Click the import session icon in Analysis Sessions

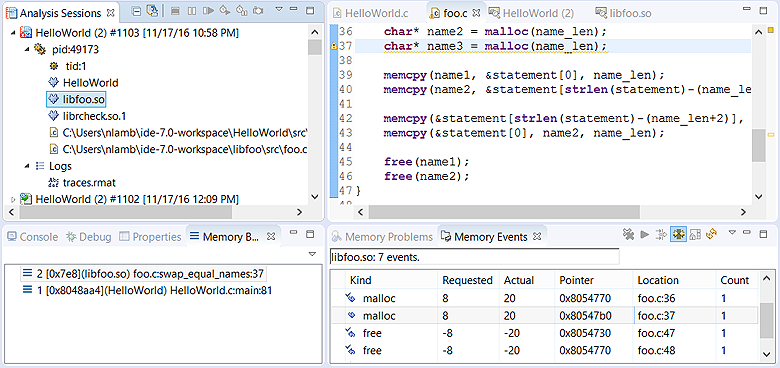pyautogui.click(x=152, y=10)
